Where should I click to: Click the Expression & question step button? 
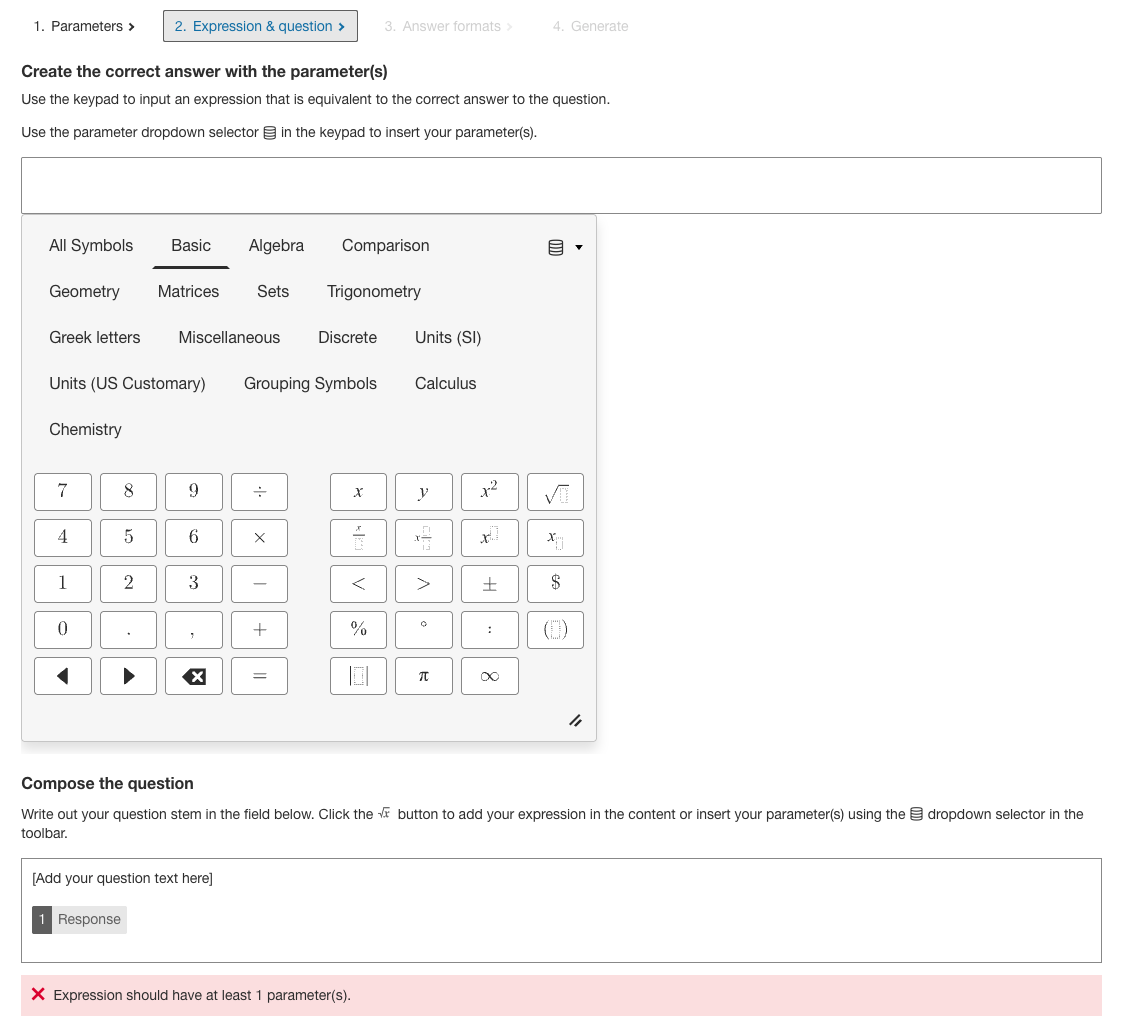(x=260, y=26)
